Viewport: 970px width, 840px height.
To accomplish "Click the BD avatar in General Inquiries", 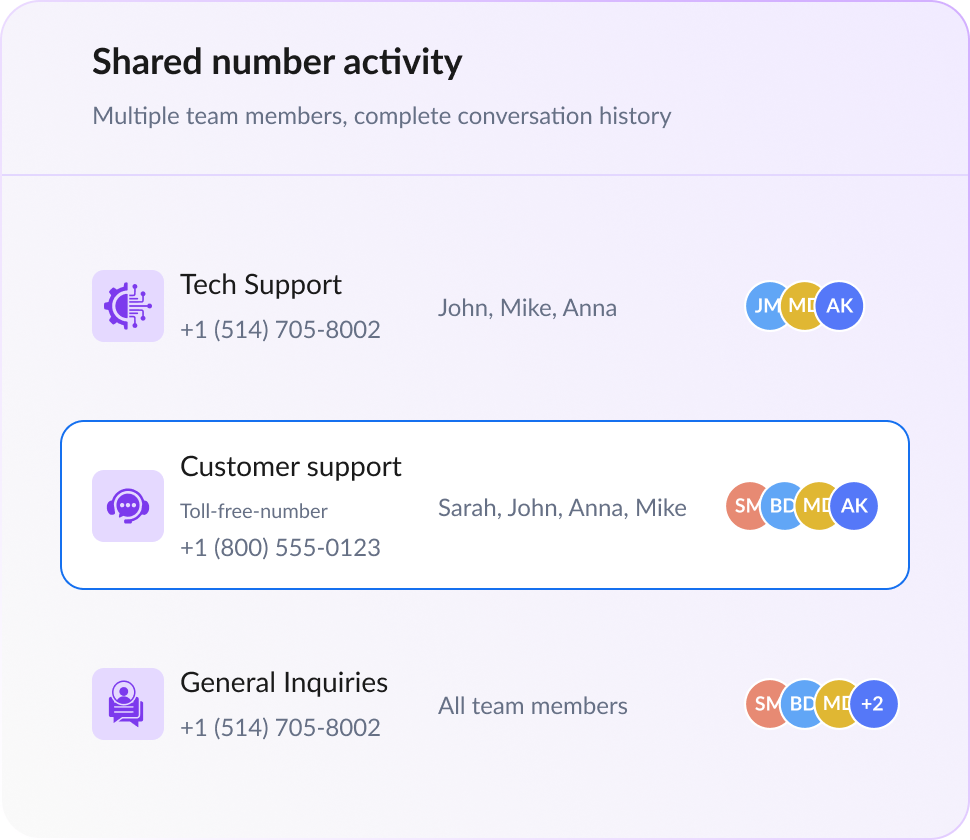I will 798,704.
